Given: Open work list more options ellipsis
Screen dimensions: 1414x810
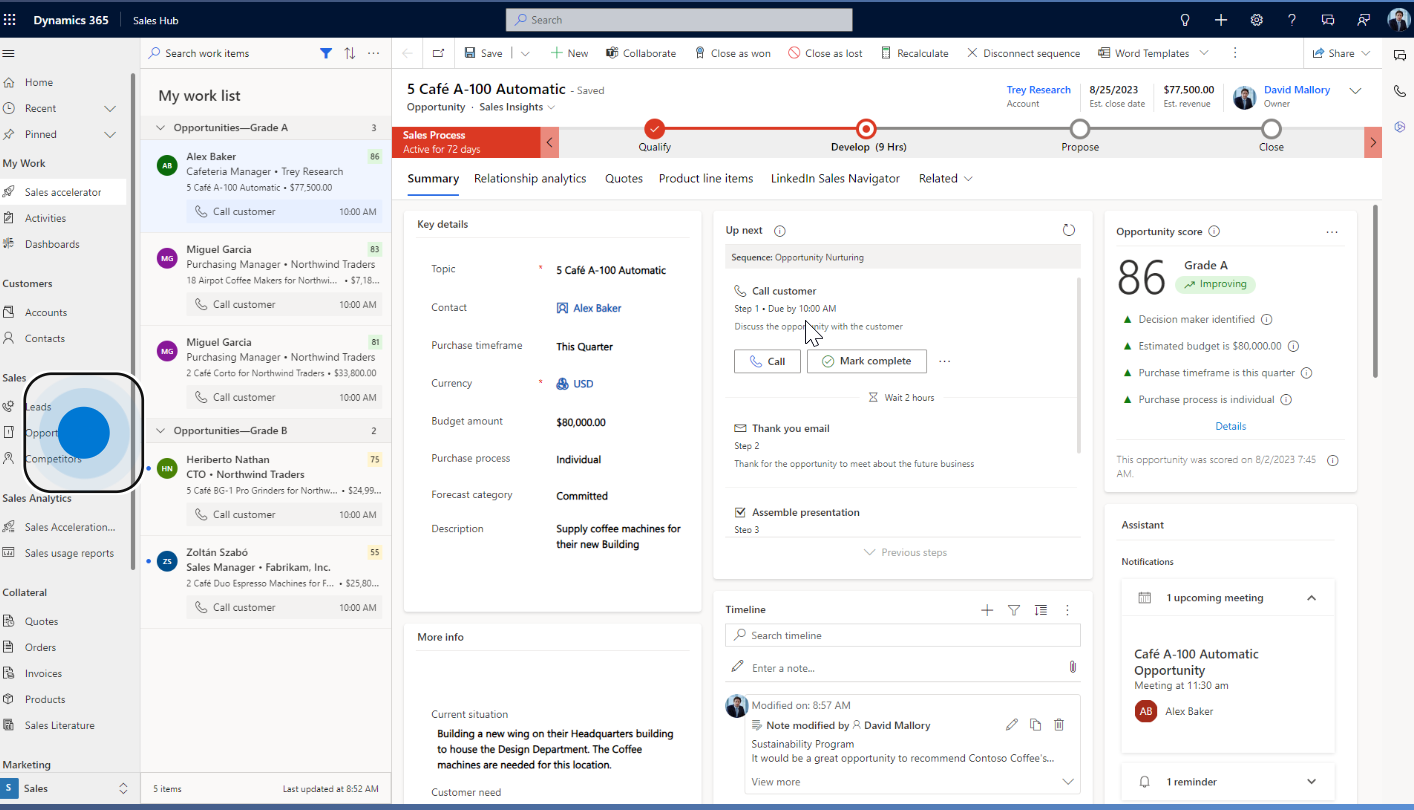Looking at the screenshot, I should tap(374, 53).
